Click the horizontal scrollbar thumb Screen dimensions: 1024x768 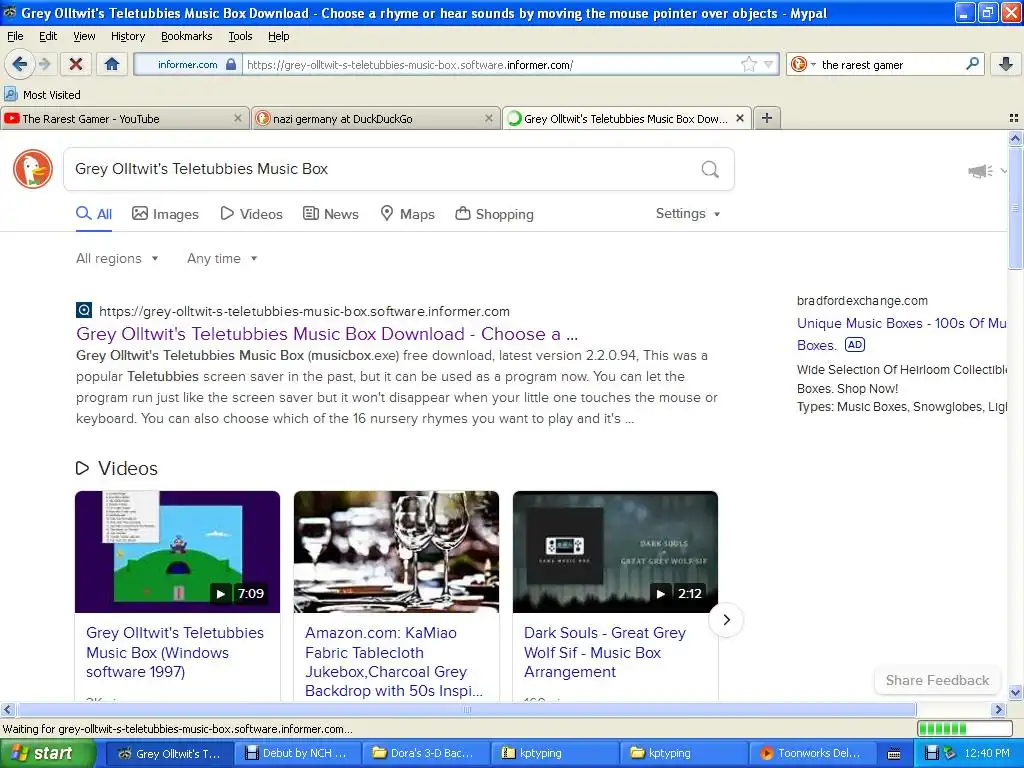(x=466, y=709)
